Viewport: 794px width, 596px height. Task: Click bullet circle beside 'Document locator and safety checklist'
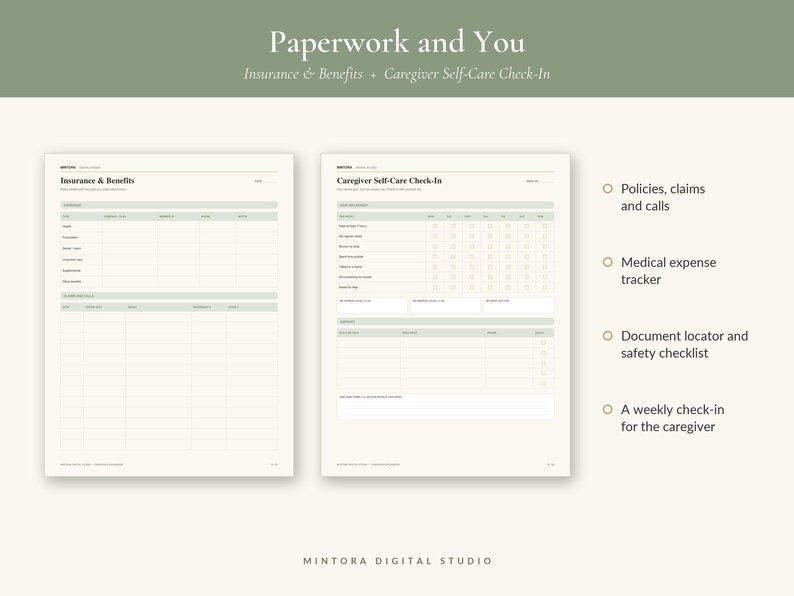[x=608, y=336]
